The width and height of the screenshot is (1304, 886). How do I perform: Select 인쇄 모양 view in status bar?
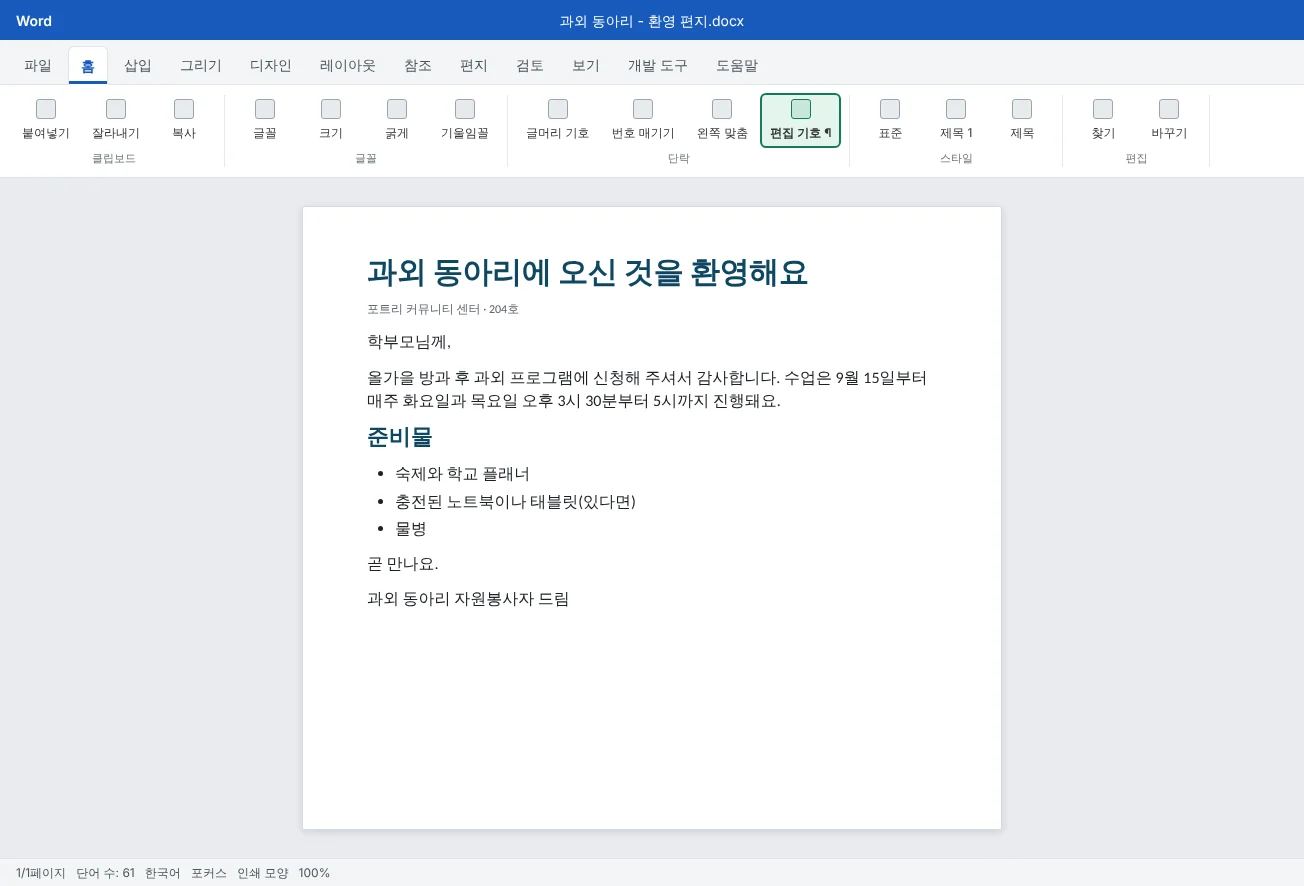pyautogui.click(x=263, y=873)
